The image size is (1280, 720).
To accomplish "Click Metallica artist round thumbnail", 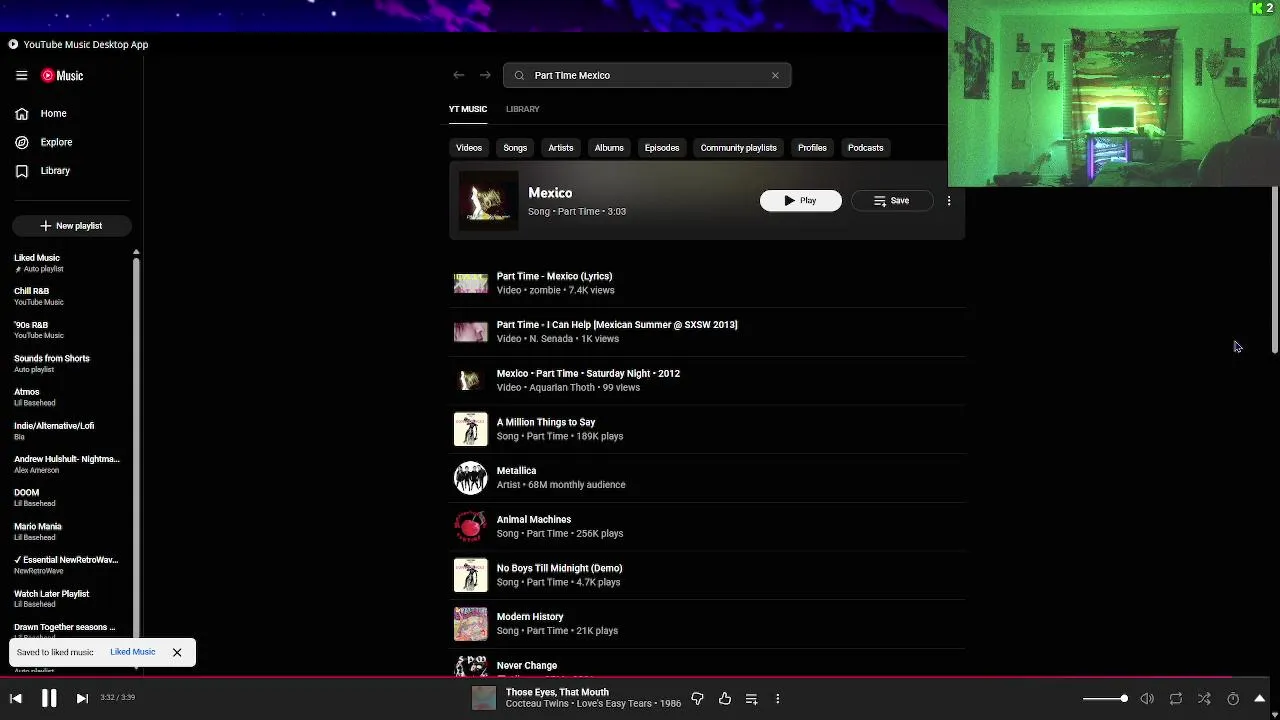I will 471,478.
